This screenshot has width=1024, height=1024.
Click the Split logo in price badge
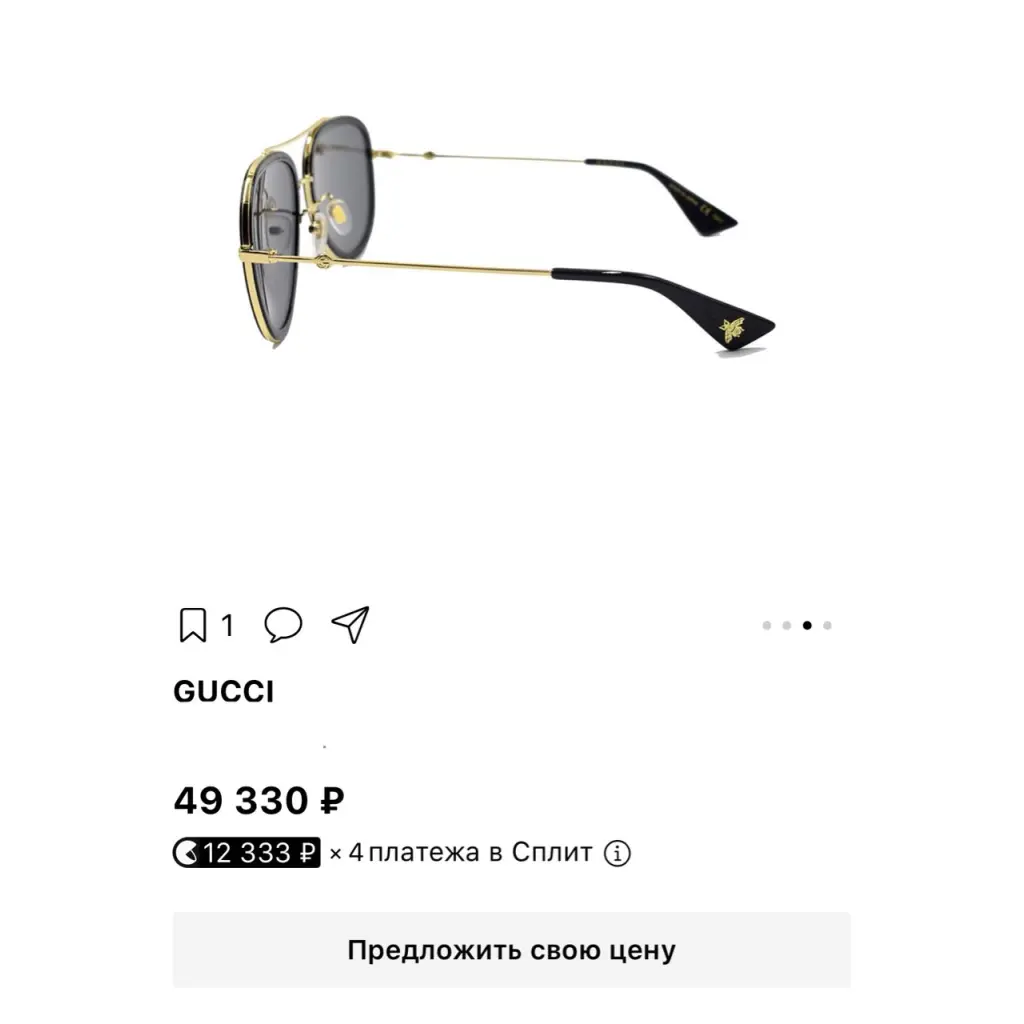coord(187,852)
